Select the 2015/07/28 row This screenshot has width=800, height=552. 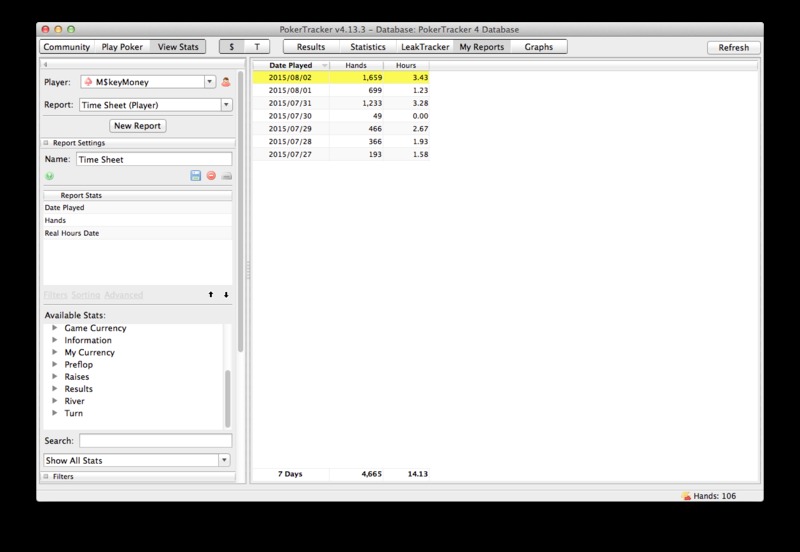pyautogui.click(x=341, y=141)
